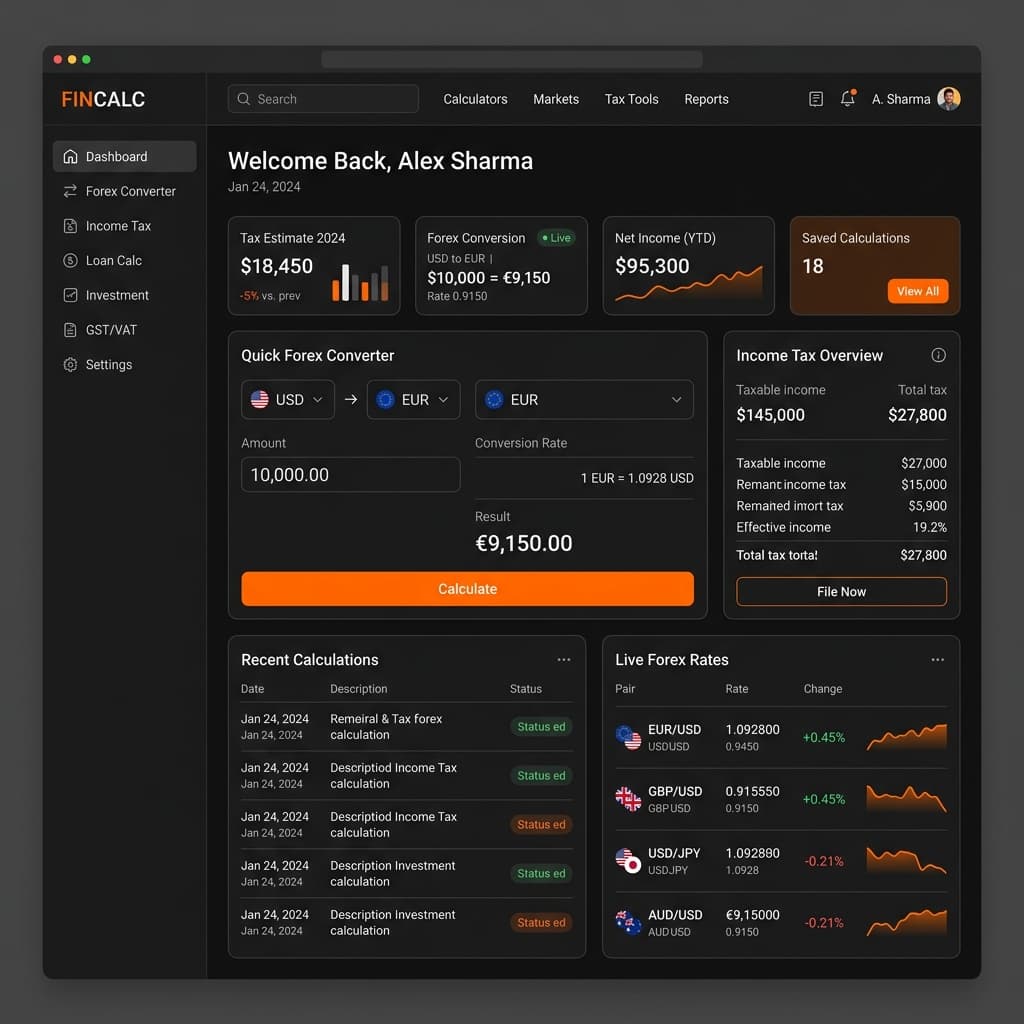Click the Remeiral & Tax forex calculation description
Screen dimensions: 1024x1024
pos(386,727)
